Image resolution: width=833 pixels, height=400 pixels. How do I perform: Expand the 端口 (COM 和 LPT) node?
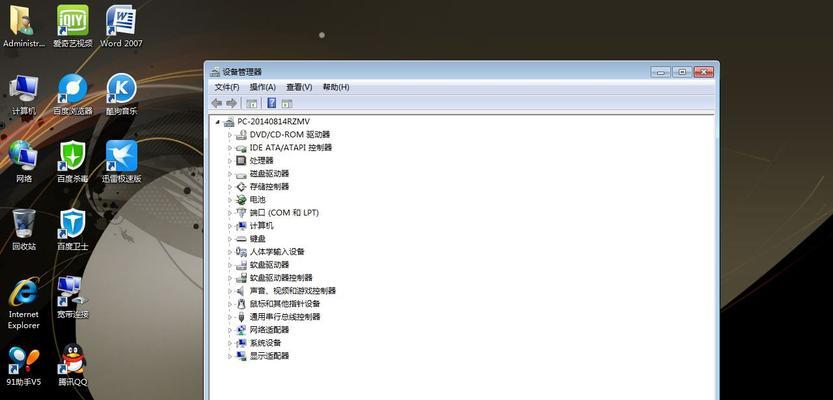coord(230,213)
